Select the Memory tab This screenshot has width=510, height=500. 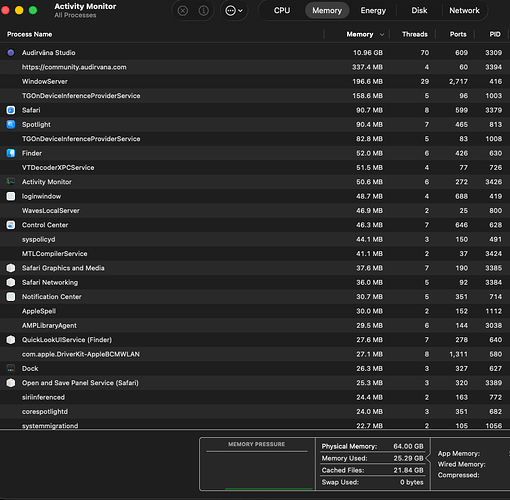pos(327,11)
